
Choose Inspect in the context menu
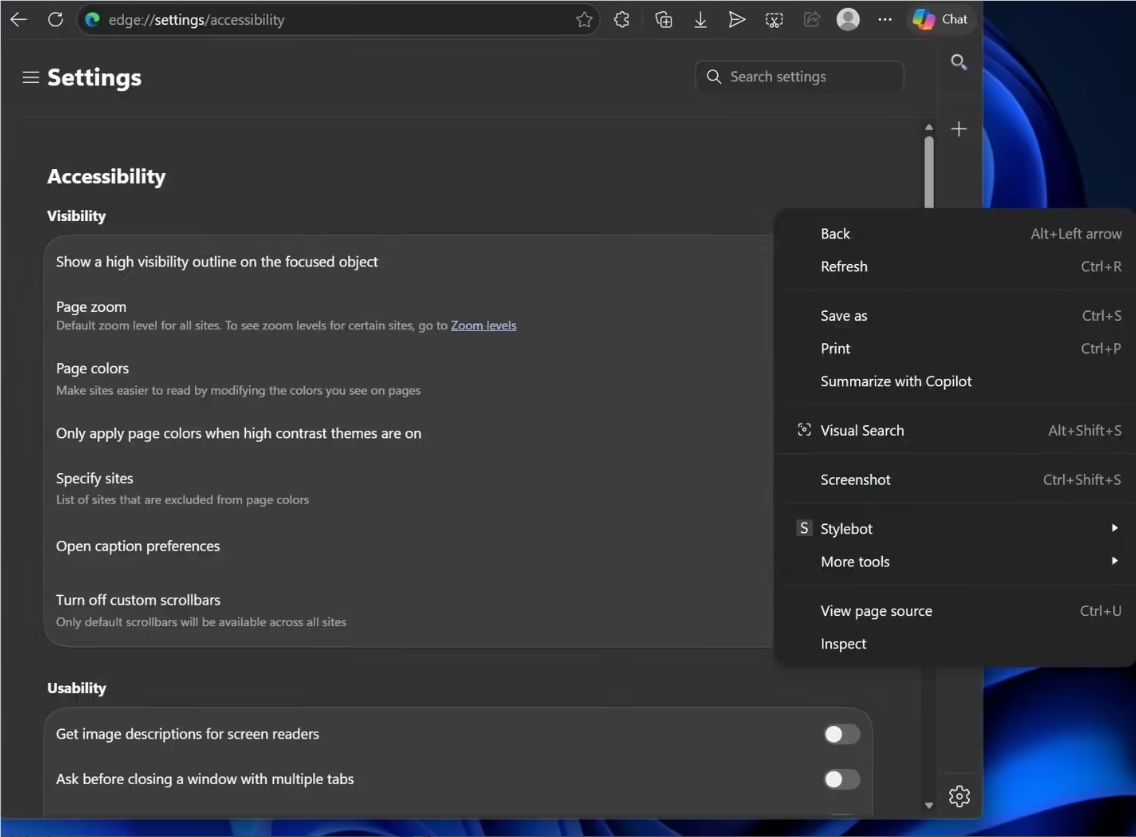click(844, 644)
